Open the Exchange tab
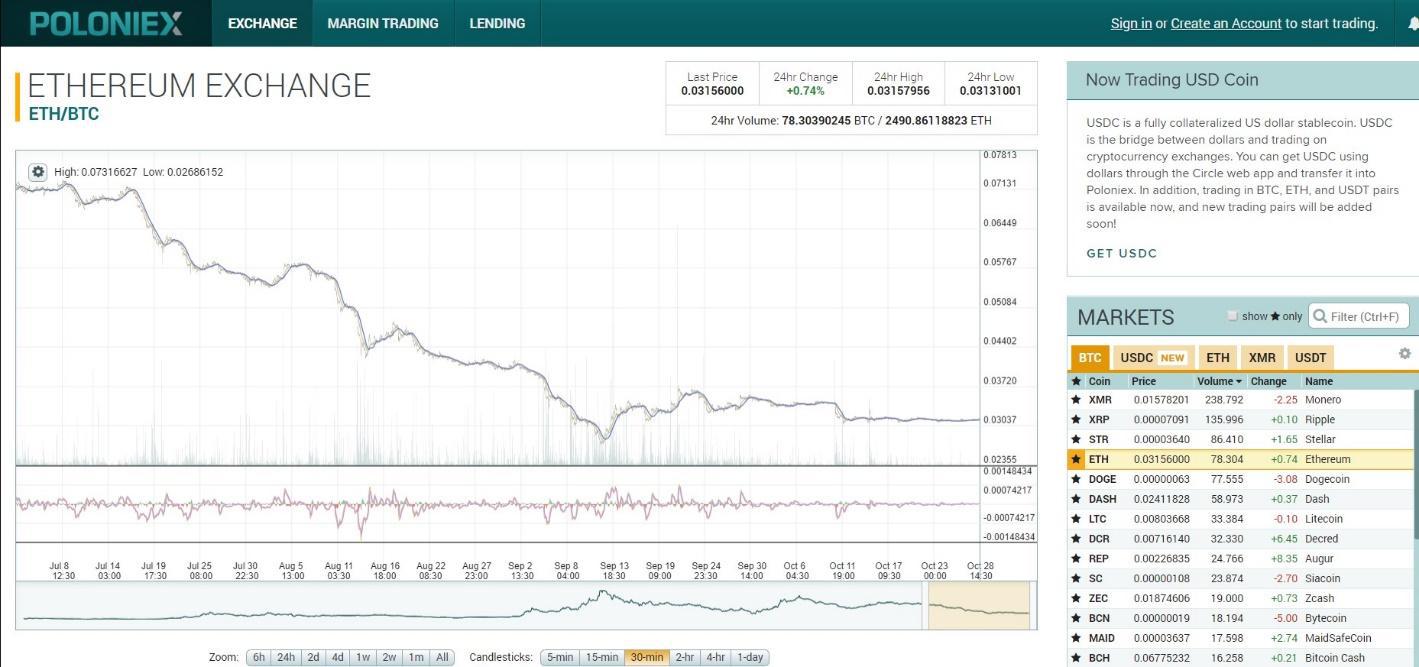The width and height of the screenshot is (1419, 667). tap(262, 23)
